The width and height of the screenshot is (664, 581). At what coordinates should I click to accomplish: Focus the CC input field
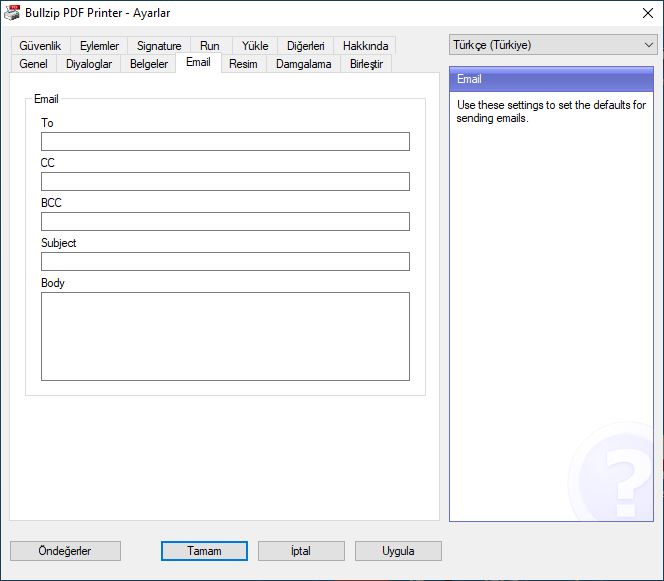click(225, 181)
